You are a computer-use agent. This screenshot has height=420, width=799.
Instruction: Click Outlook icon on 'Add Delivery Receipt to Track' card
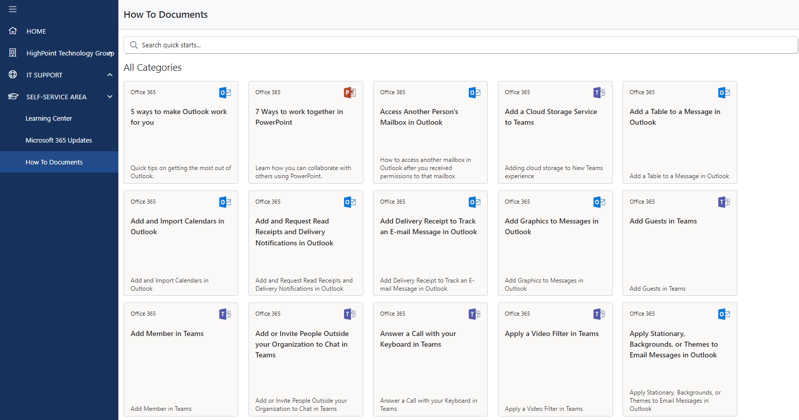coord(474,202)
